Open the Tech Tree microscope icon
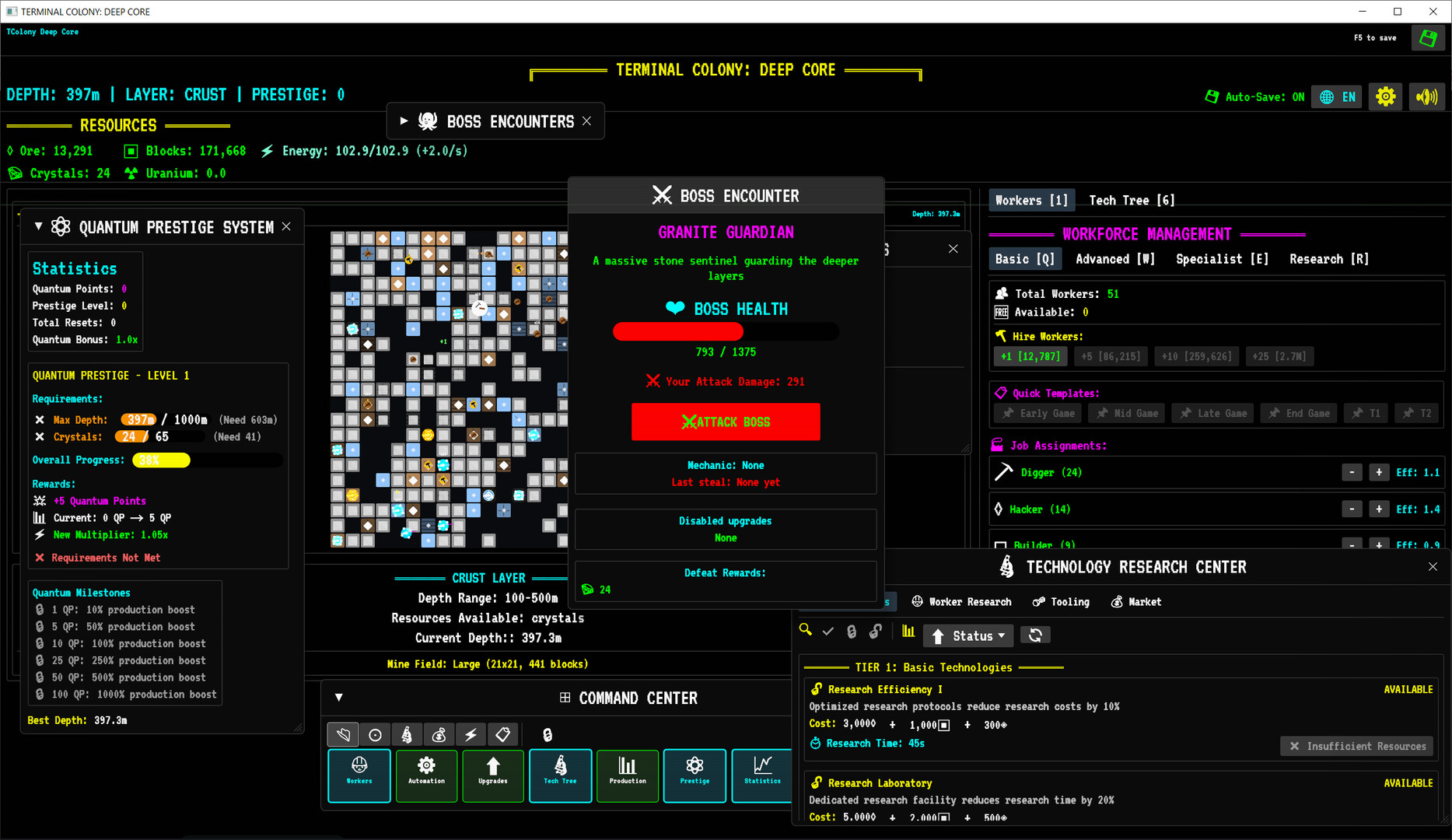 pyautogui.click(x=560, y=775)
